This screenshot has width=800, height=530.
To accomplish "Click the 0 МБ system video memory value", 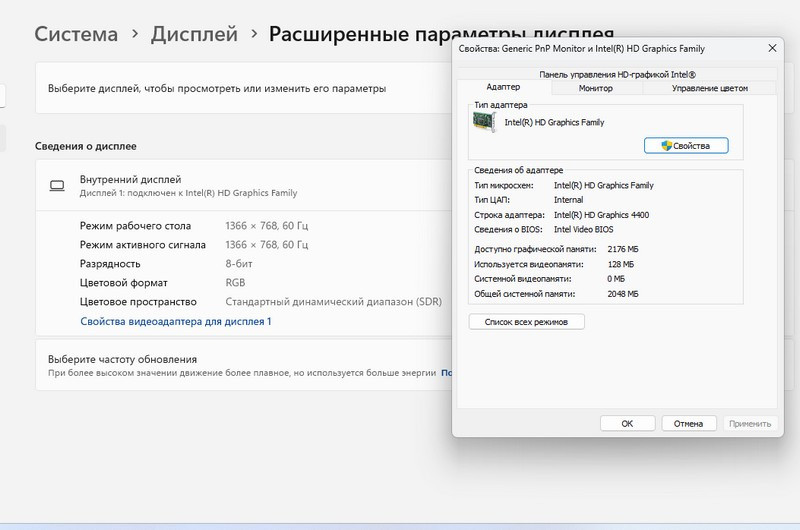I will coord(616,279).
